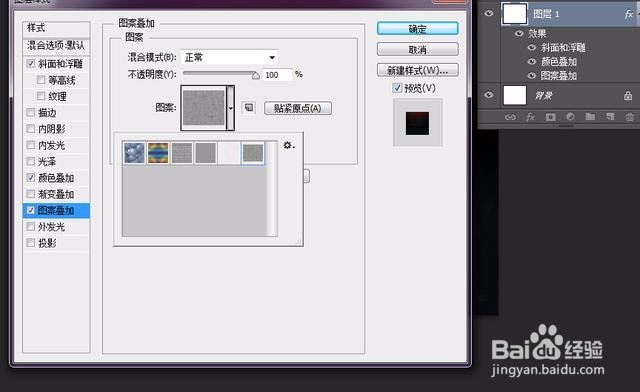Click the fx badge on 图层 1
The image size is (640, 392).
629,15
